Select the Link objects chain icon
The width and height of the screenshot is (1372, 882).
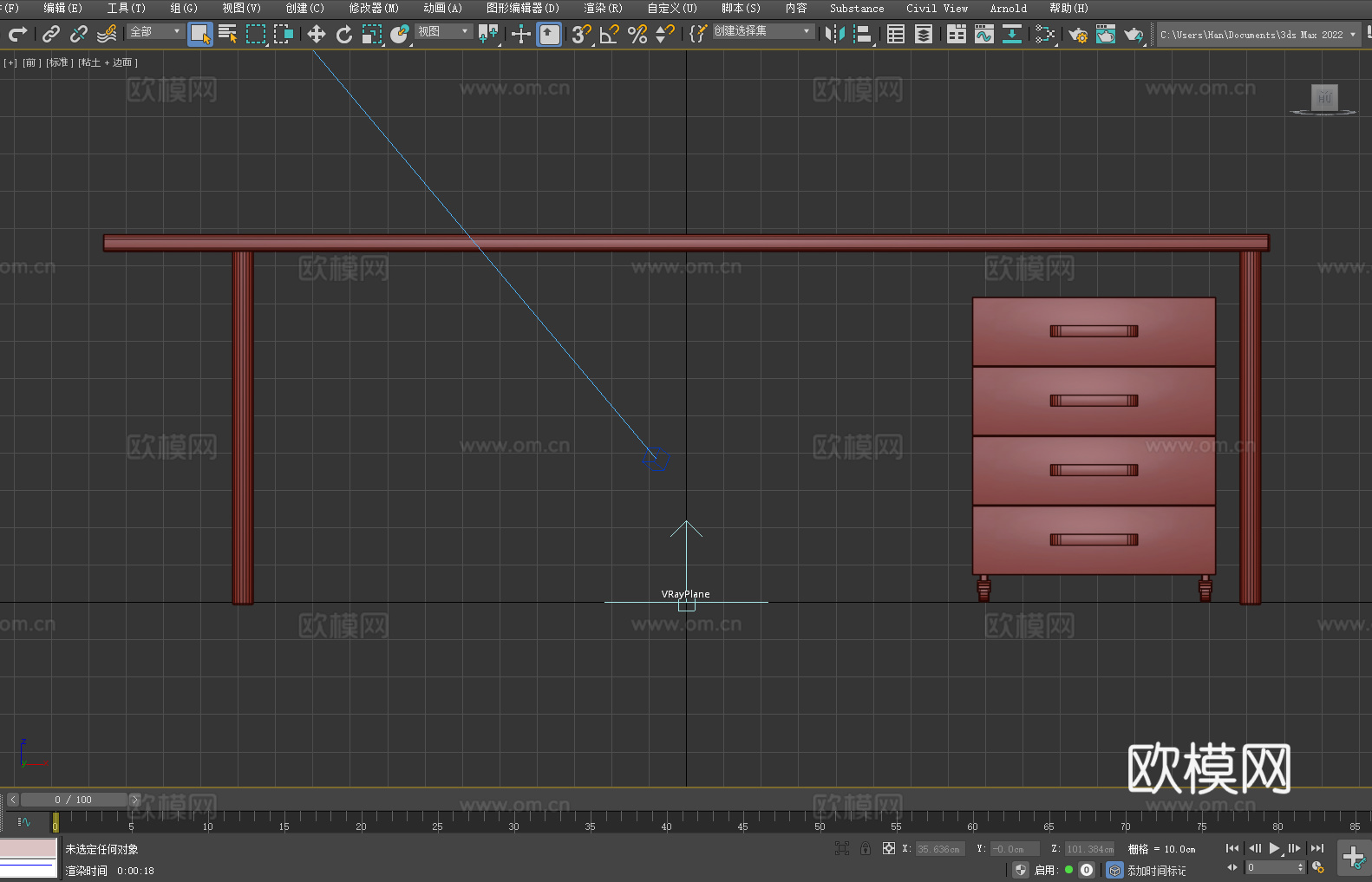click(51, 34)
